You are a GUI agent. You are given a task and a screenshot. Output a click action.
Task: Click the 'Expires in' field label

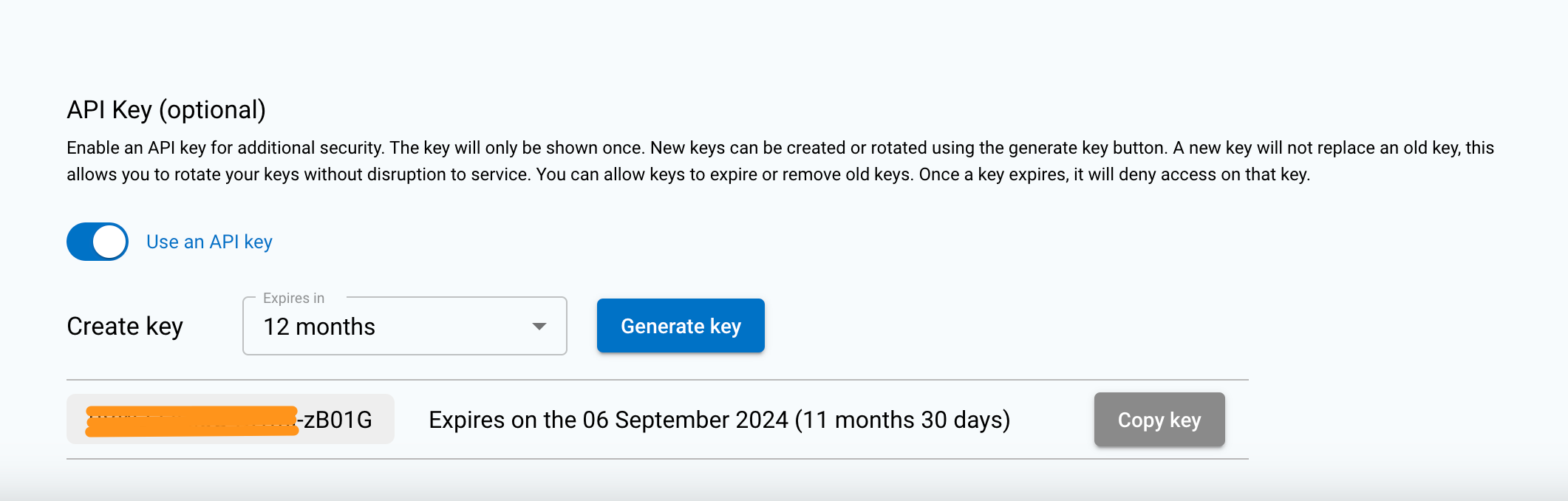tap(293, 298)
